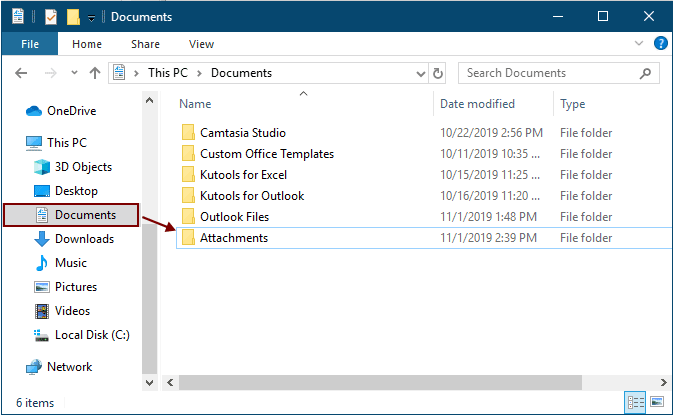Click the Up to parent folder arrow
The height and width of the screenshot is (415, 673).
[95, 73]
